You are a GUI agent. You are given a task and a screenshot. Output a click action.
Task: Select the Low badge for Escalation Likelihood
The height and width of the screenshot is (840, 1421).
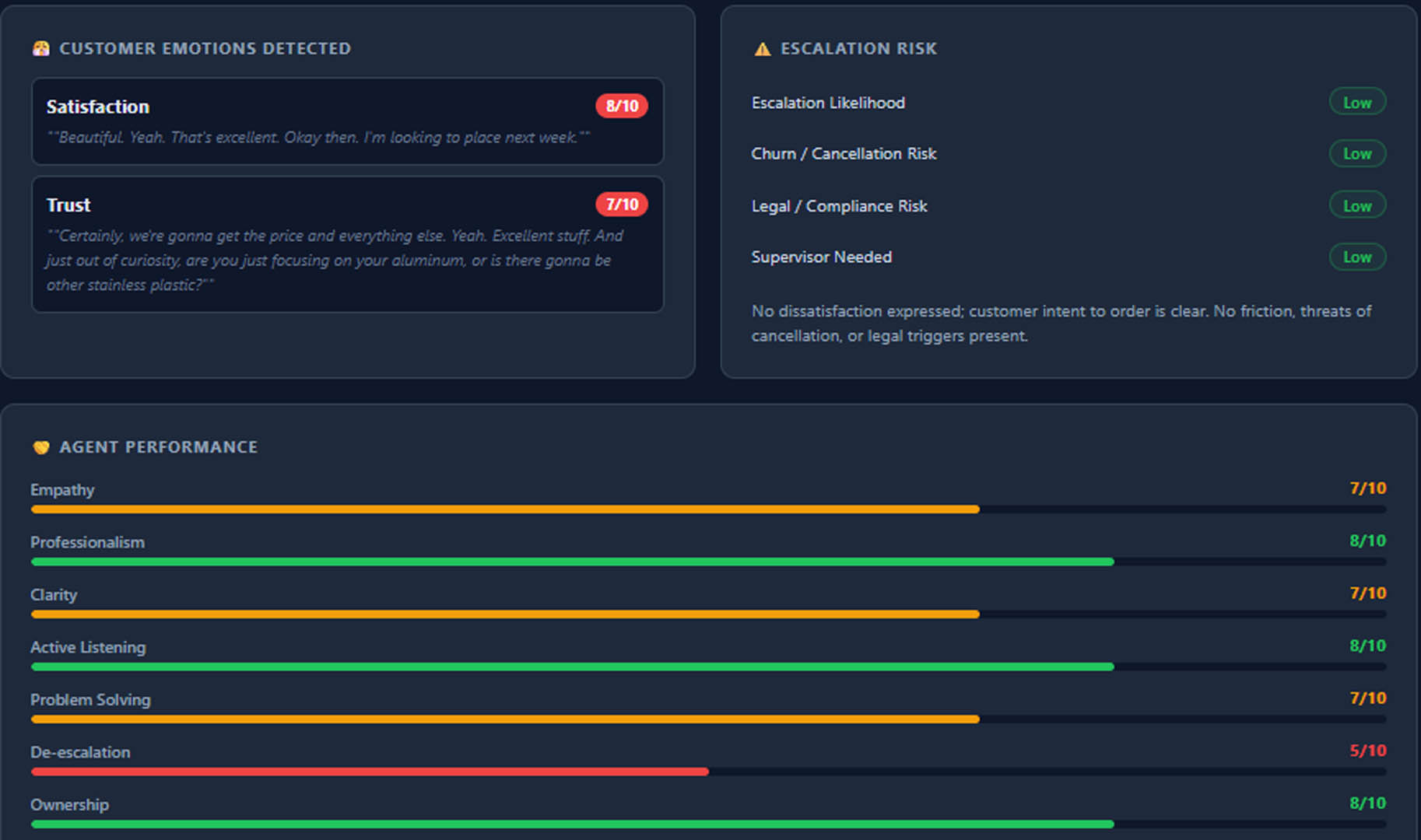click(x=1357, y=102)
